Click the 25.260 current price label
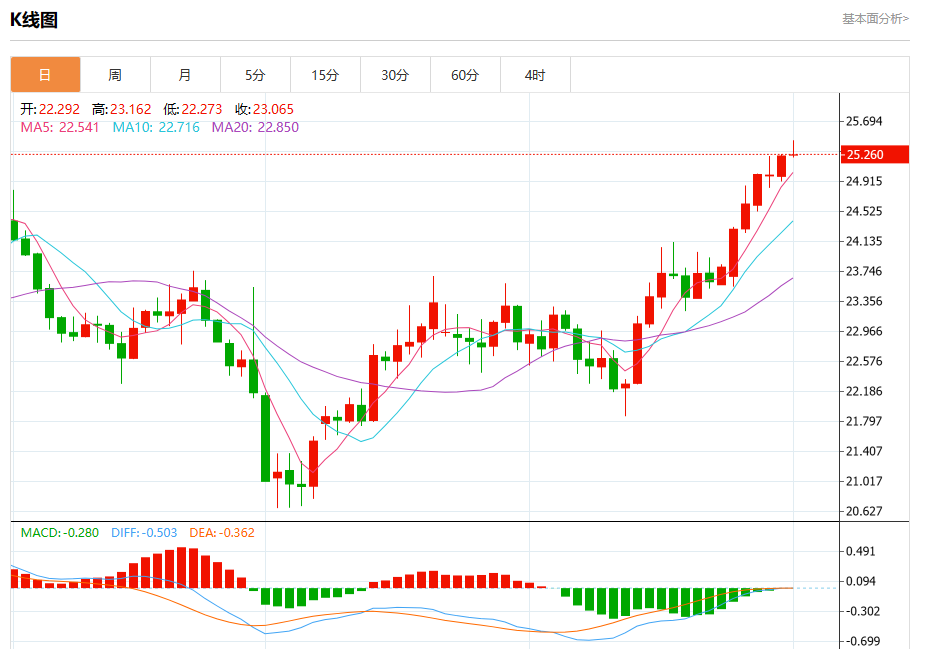The height and width of the screenshot is (649, 925). [x=874, y=155]
